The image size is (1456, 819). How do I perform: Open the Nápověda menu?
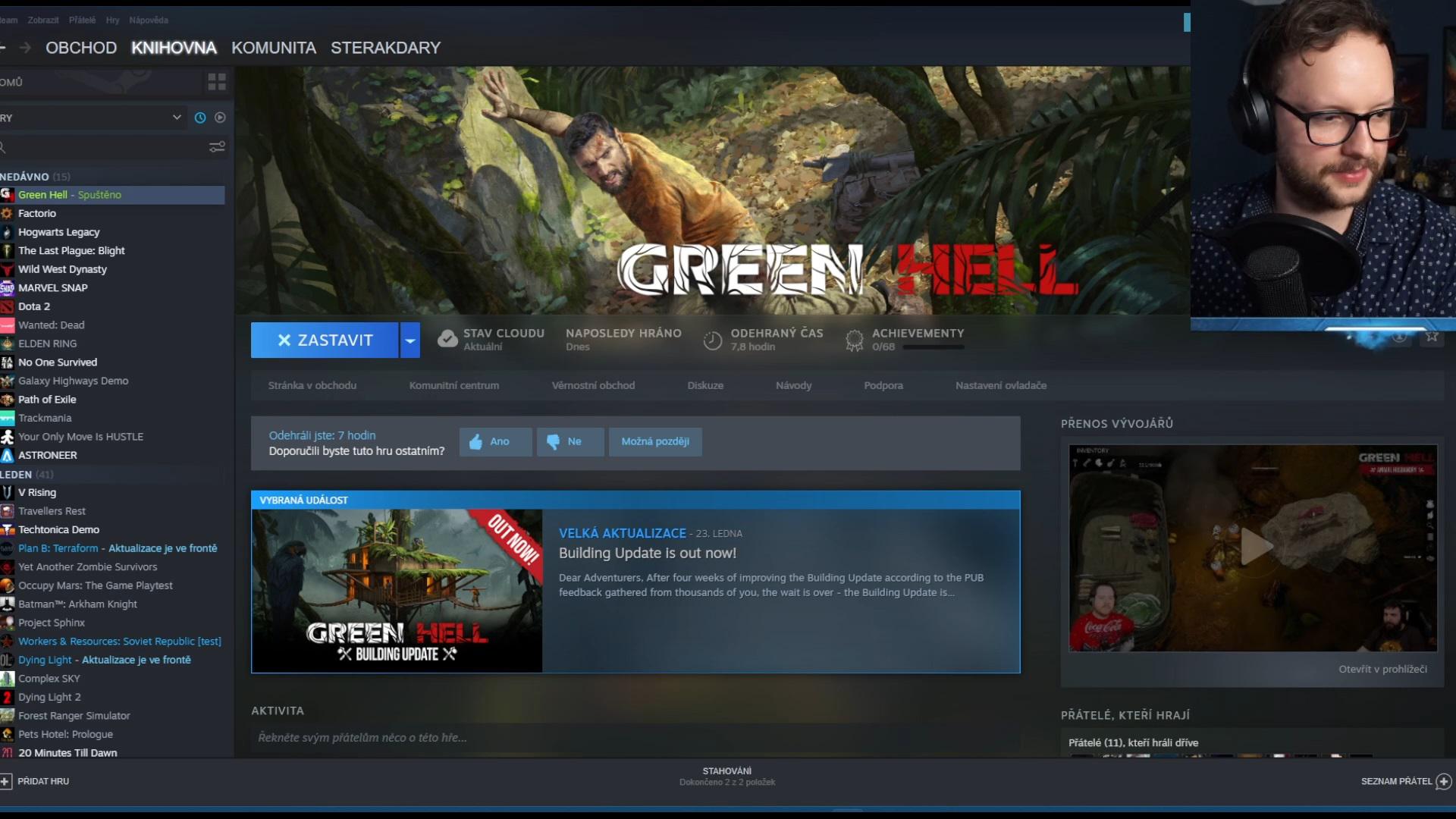[149, 20]
